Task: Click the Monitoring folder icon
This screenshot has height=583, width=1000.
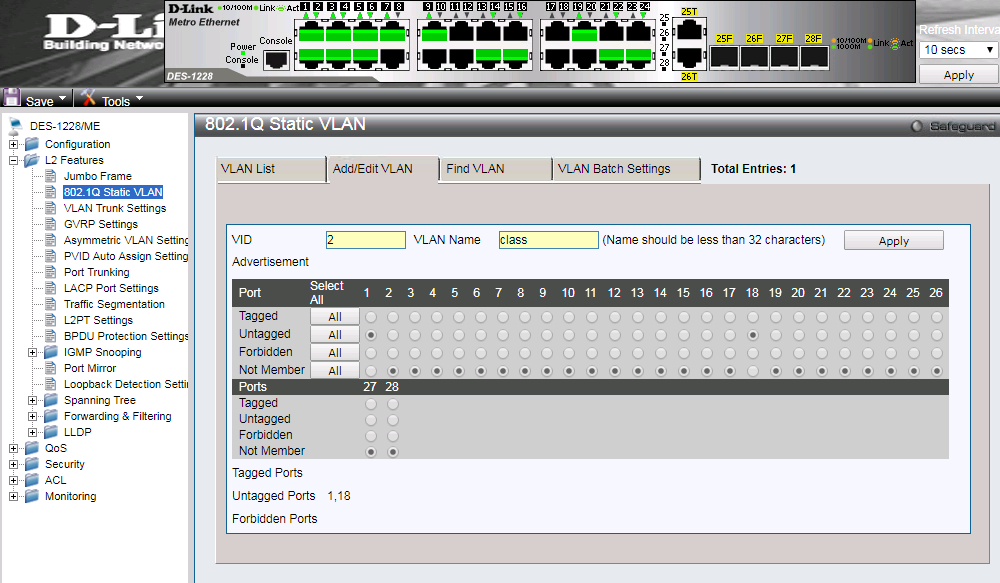Action: [x=32, y=496]
